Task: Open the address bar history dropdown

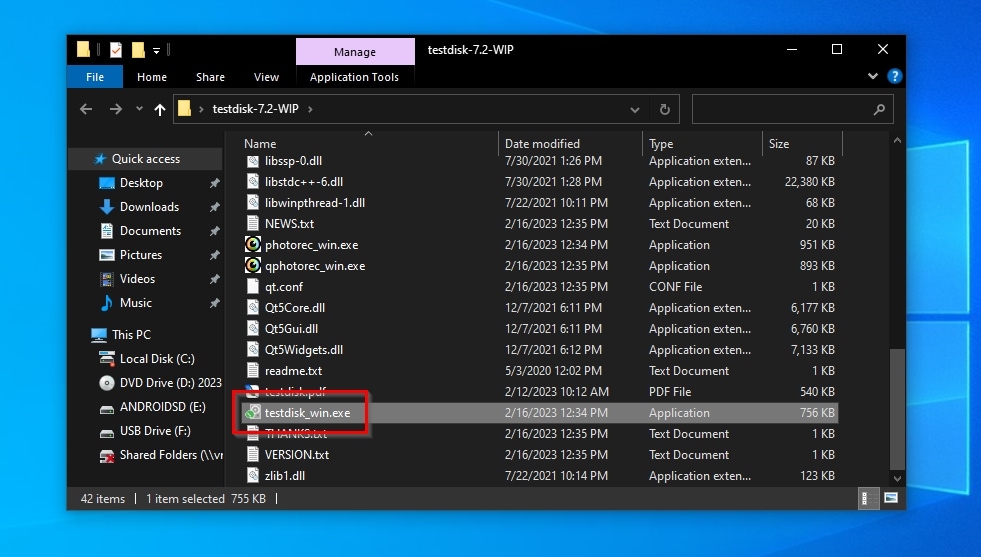Action: (635, 110)
